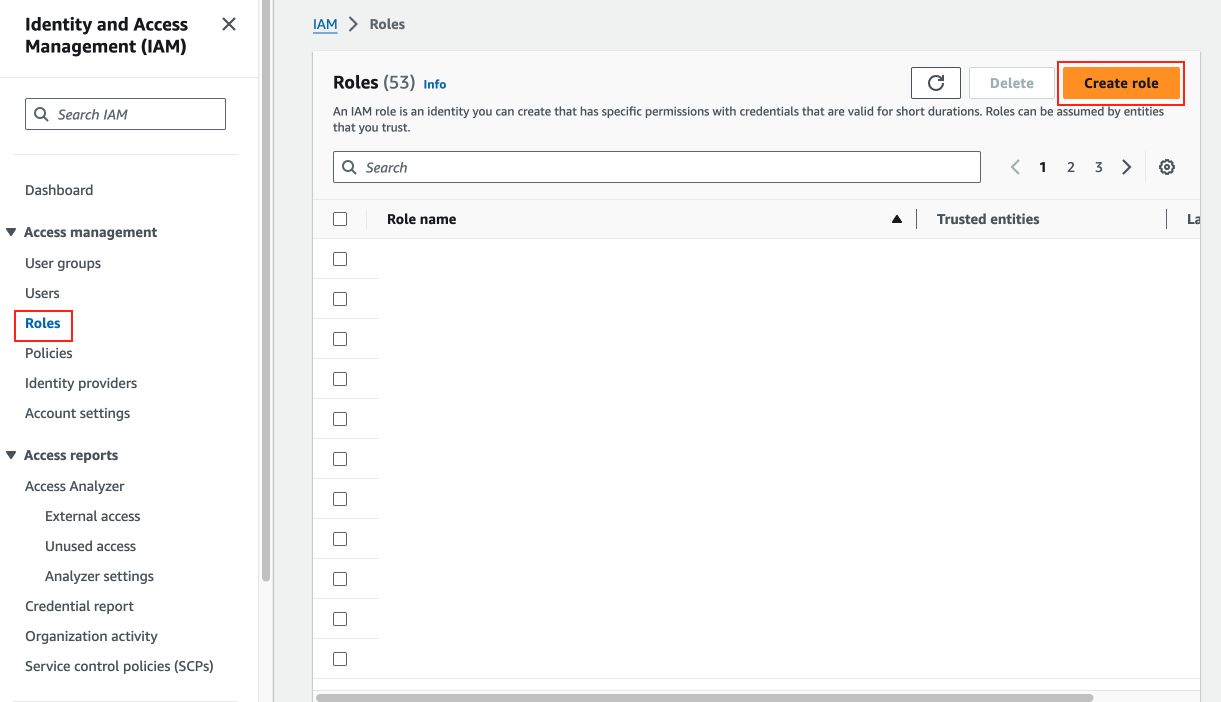Open Credential report in the sidebar

point(79,606)
